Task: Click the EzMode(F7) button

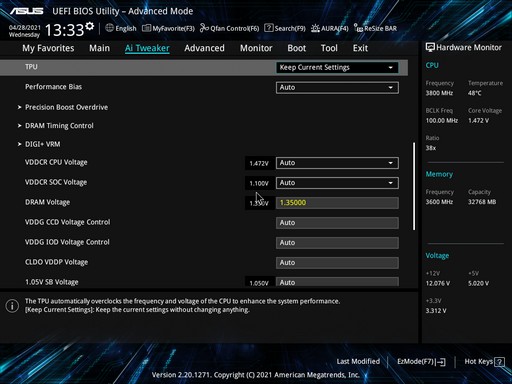Action: [421, 362]
